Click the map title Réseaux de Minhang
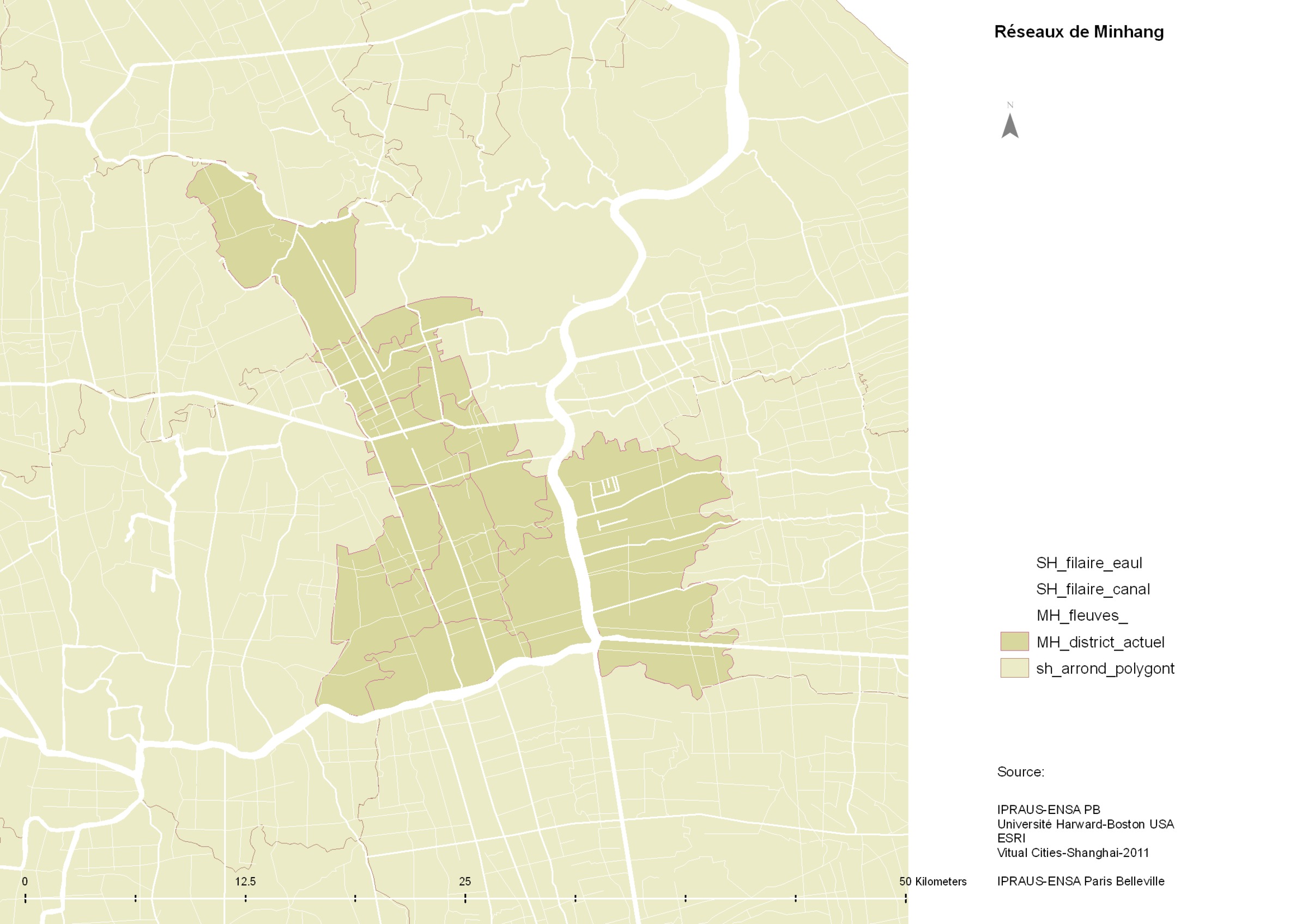Screen dimensions: 1308x924 tap(1079, 32)
